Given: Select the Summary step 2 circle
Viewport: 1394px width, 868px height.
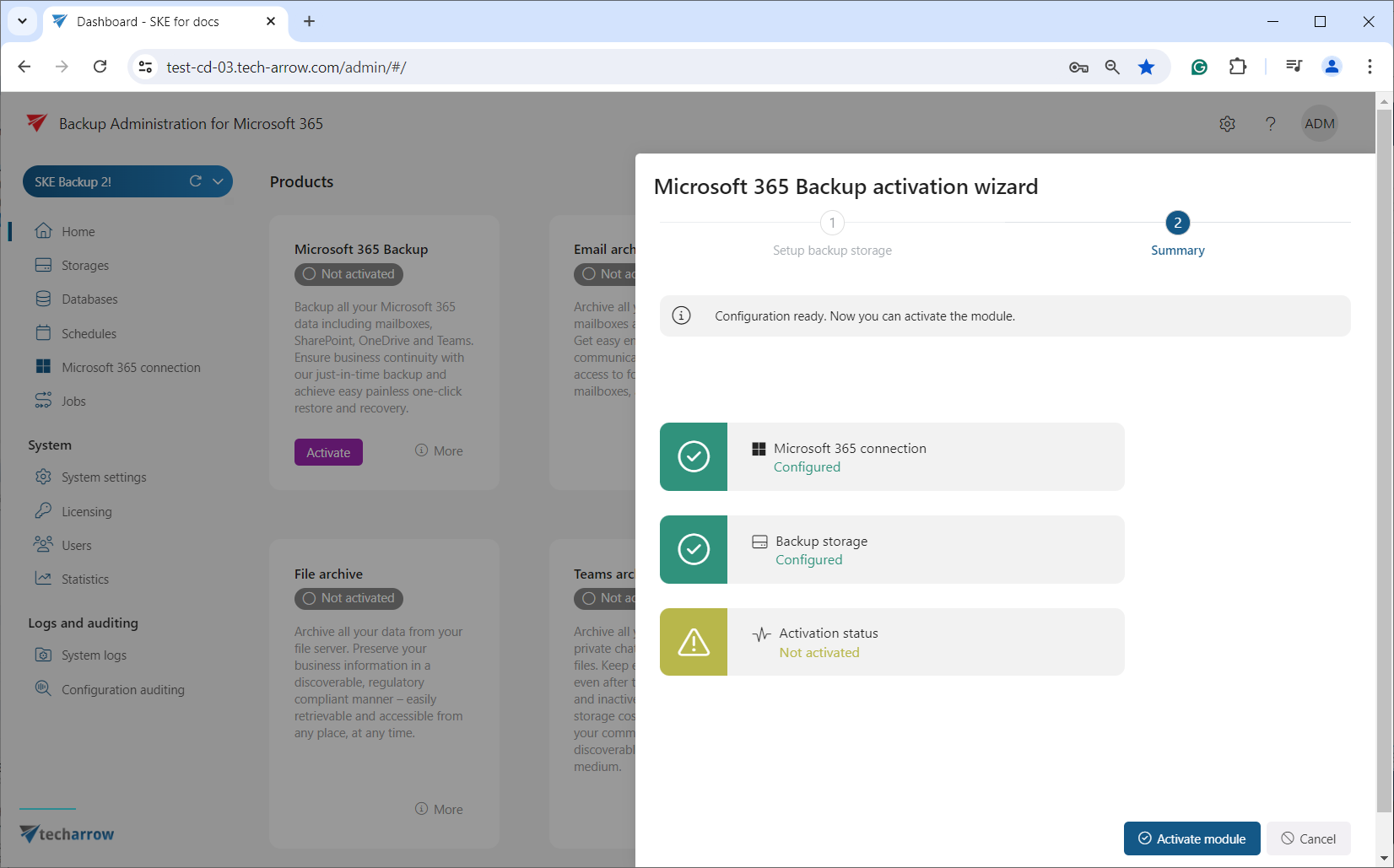Looking at the screenshot, I should point(1177,224).
